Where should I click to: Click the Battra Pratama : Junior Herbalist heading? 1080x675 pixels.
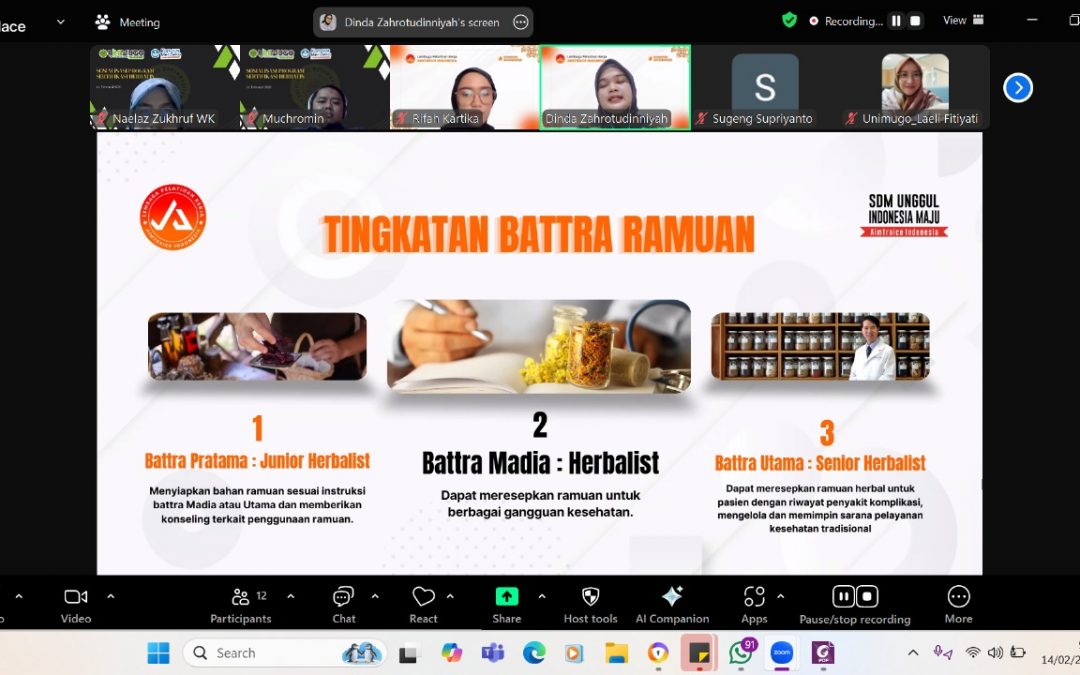[257, 461]
